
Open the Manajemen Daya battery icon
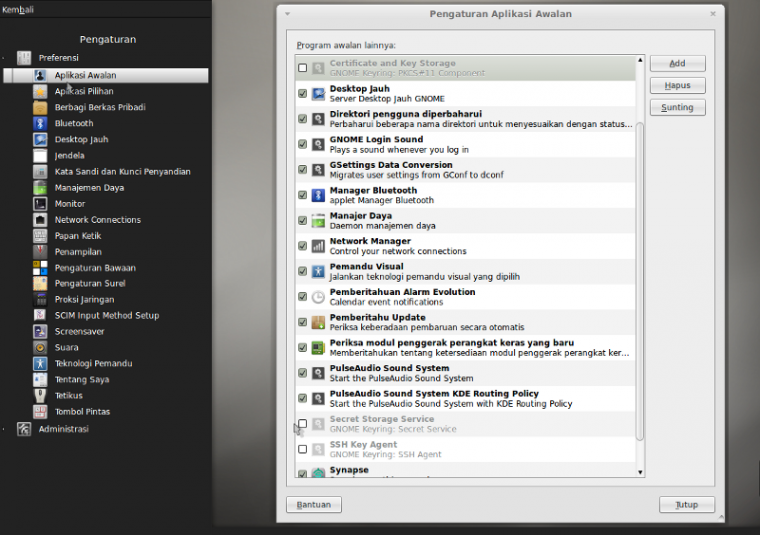click(40, 188)
